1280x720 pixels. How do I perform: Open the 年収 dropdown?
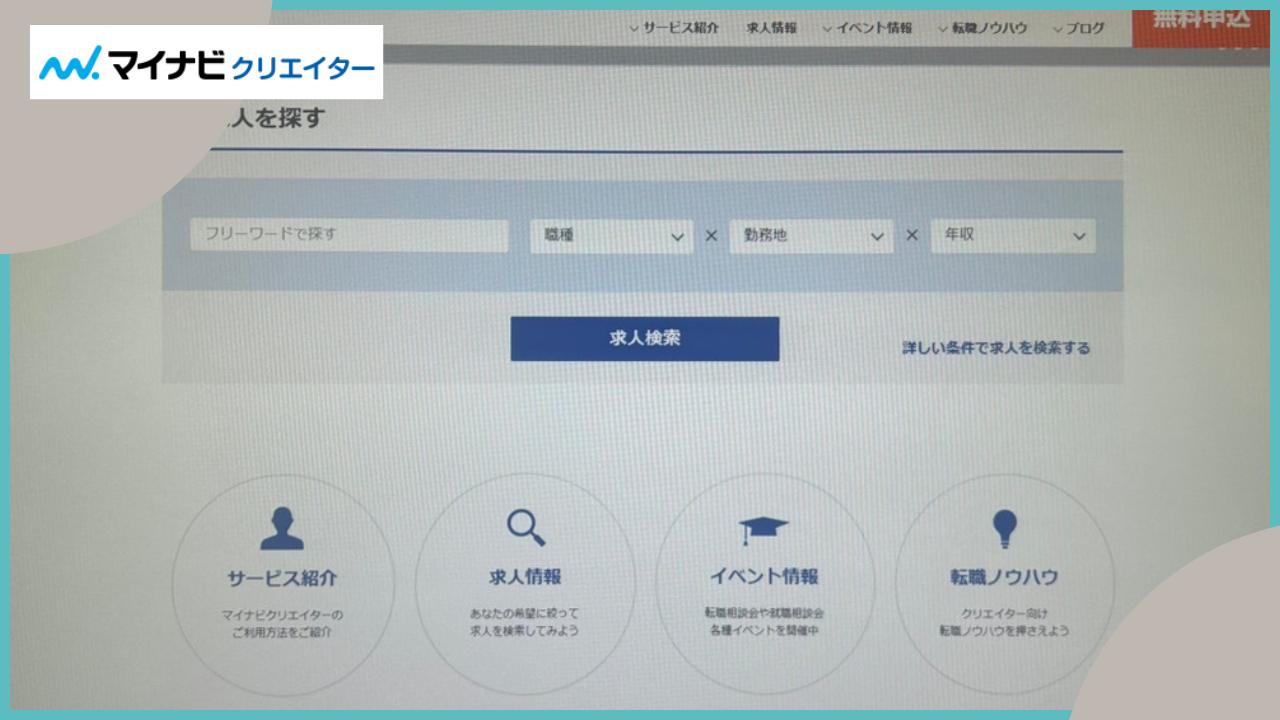[1013, 236]
